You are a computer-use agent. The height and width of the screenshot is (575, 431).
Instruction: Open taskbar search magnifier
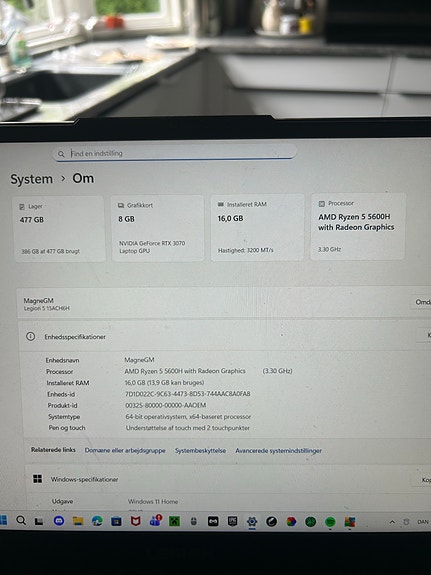point(21,520)
